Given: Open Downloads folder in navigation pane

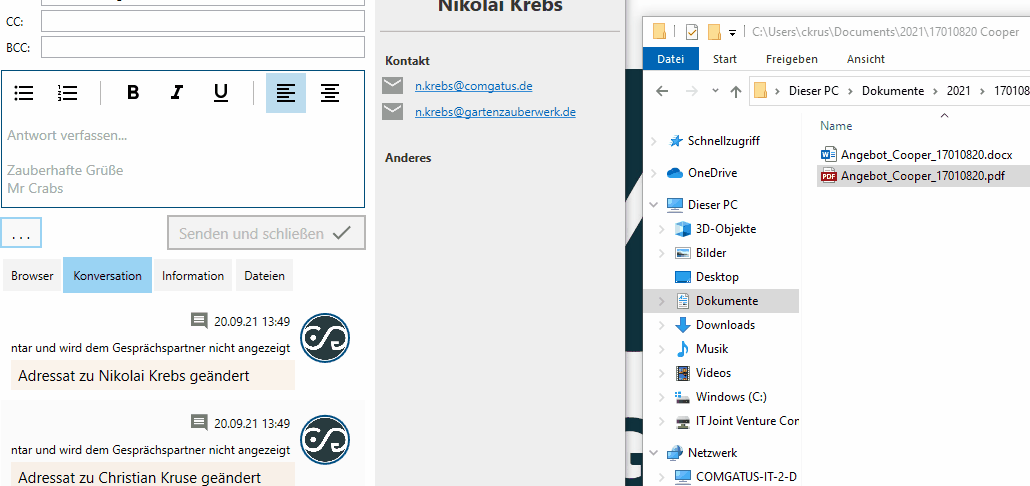Looking at the screenshot, I should click(725, 325).
